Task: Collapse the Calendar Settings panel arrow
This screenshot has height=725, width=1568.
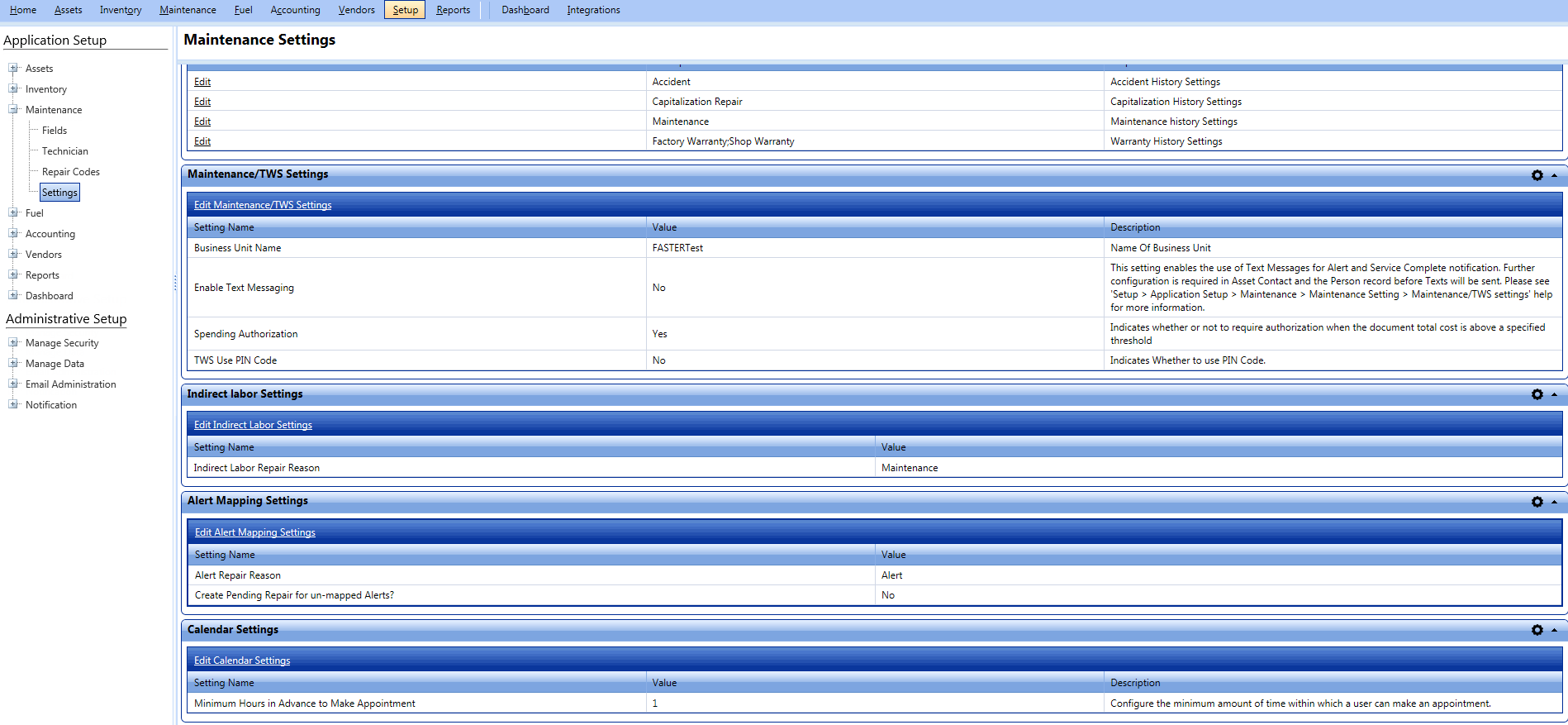Action: (x=1554, y=630)
